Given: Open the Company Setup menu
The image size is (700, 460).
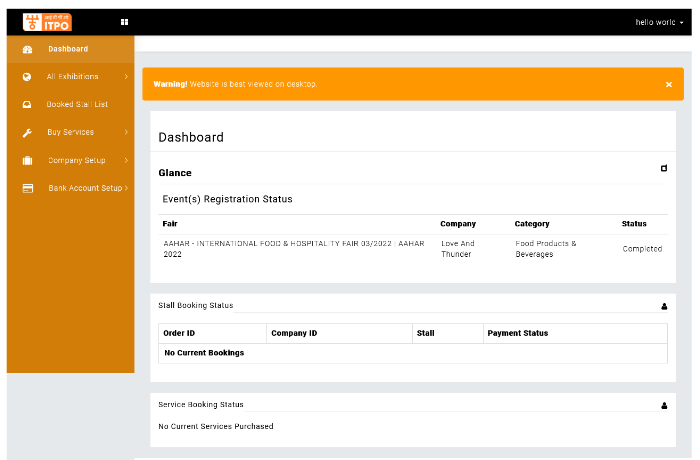Looking at the screenshot, I should (x=71, y=160).
